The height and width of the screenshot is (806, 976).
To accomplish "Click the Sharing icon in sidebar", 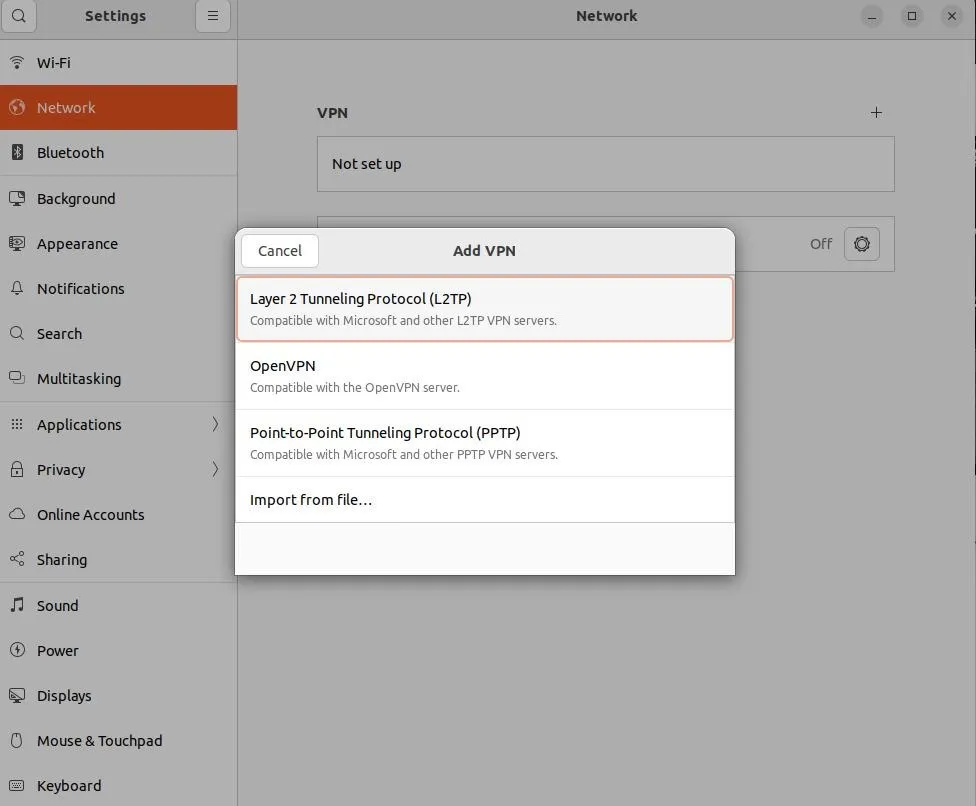I will 17,559.
